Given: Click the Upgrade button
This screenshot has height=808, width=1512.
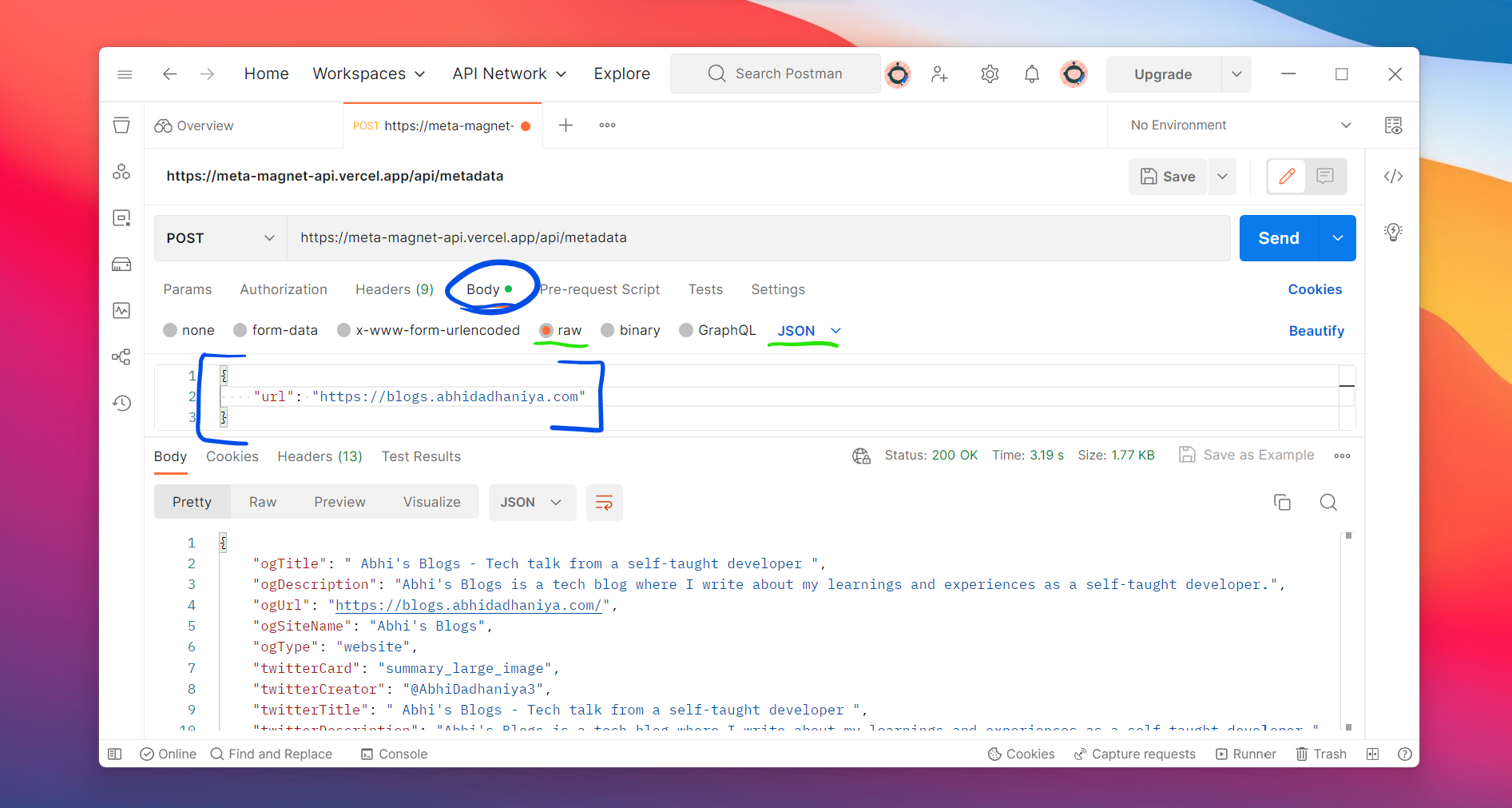Looking at the screenshot, I should 1163,74.
